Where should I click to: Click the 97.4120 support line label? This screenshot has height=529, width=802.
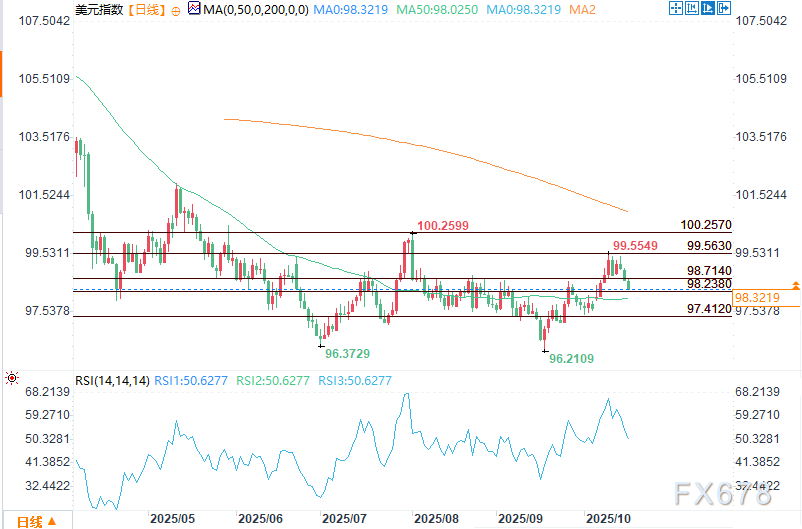click(x=709, y=310)
